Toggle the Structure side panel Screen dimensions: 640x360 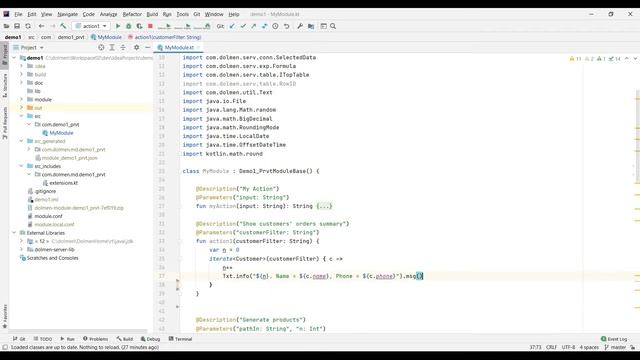5,85
